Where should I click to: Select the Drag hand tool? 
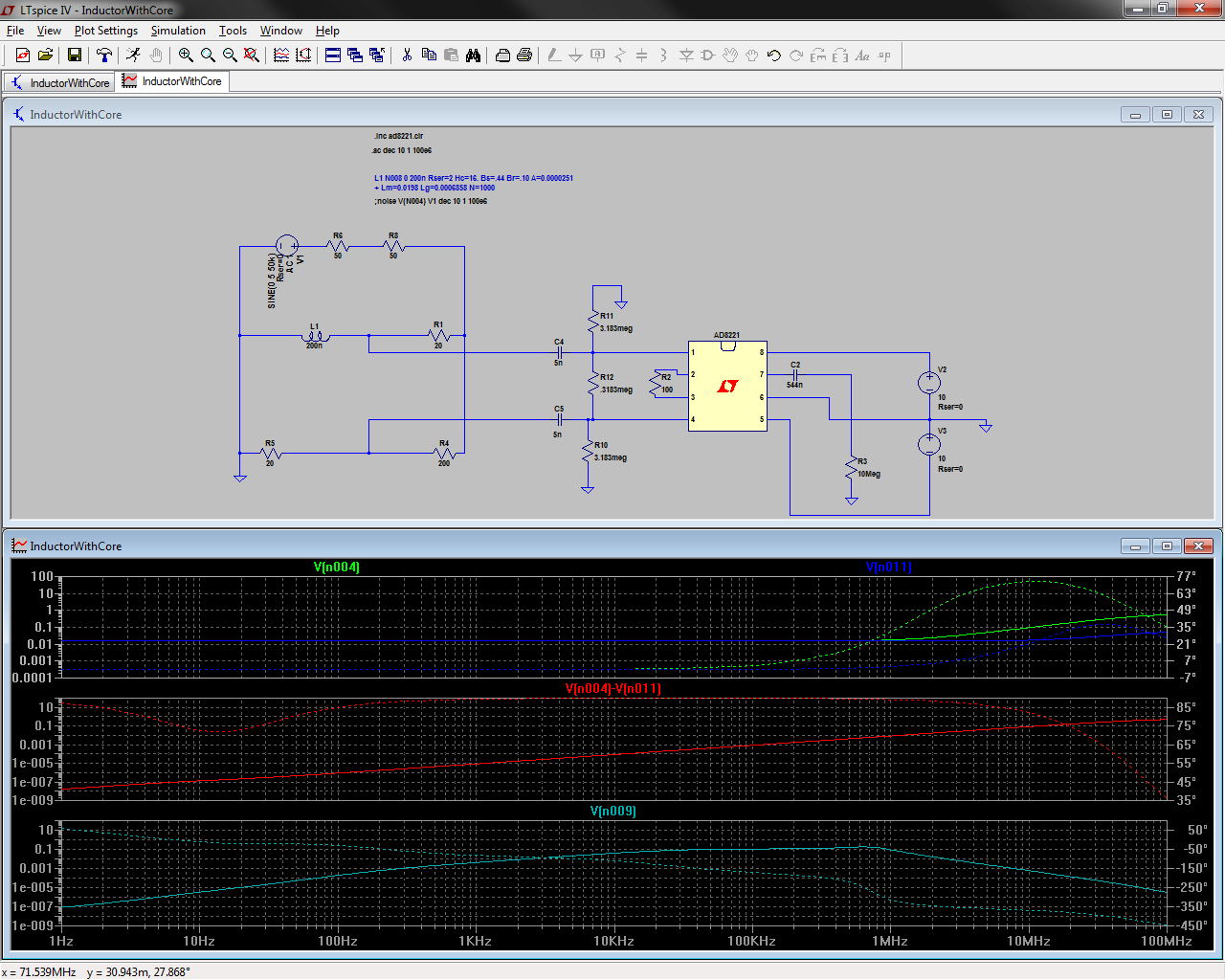(x=752, y=56)
